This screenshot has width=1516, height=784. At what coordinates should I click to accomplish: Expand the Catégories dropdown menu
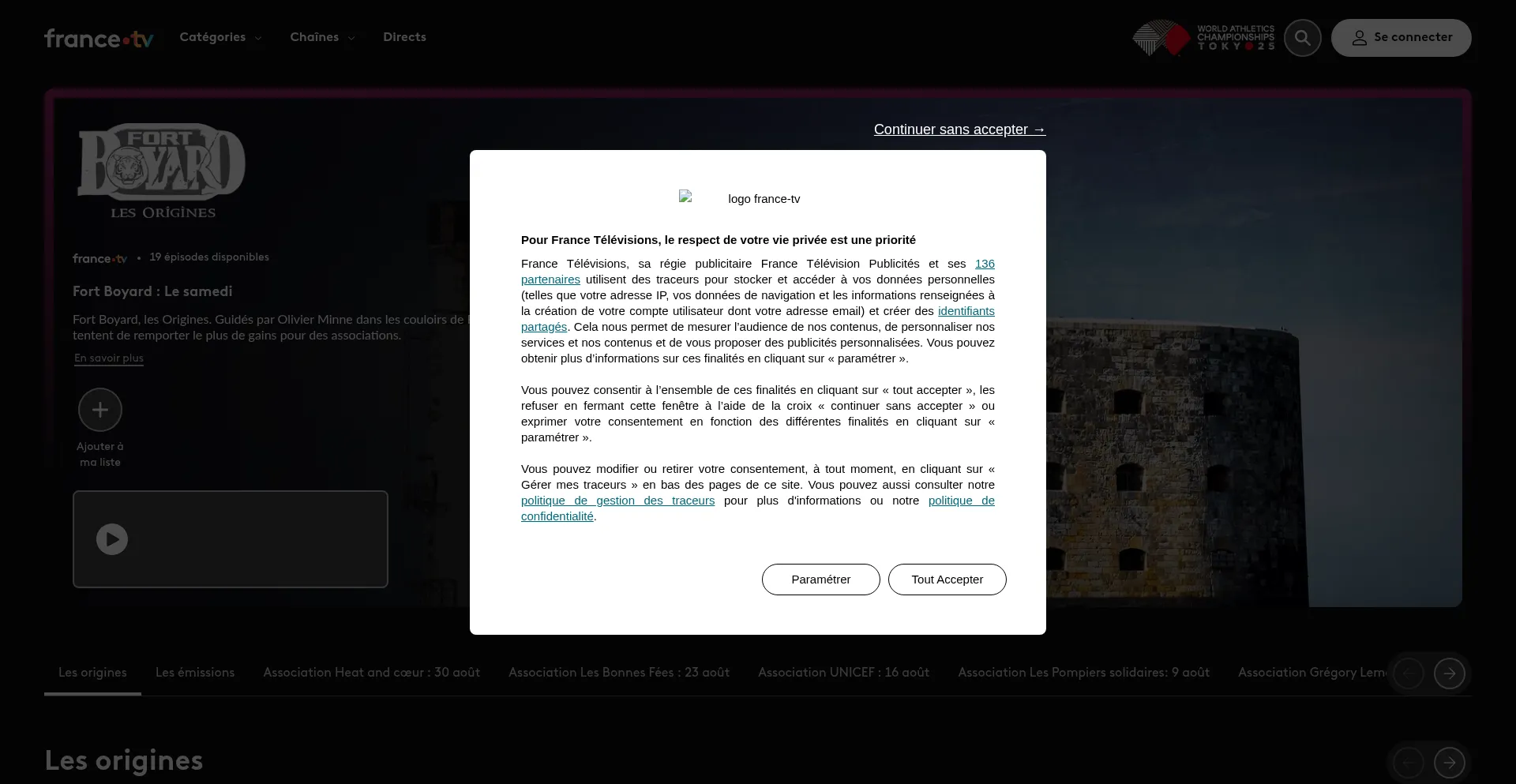click(220, 37)
